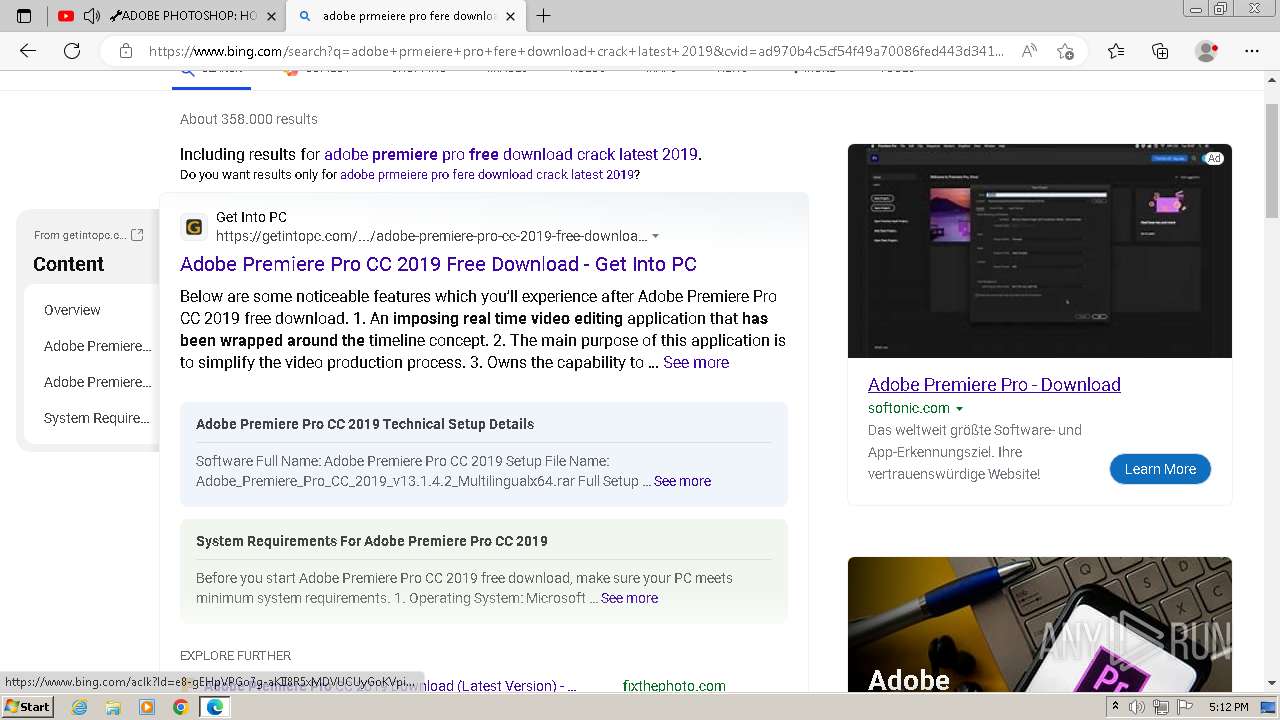This screenshot has width=1280, height=720.
Task: Mute the YouTube tab via speaker icon
Action: (91, 16)
